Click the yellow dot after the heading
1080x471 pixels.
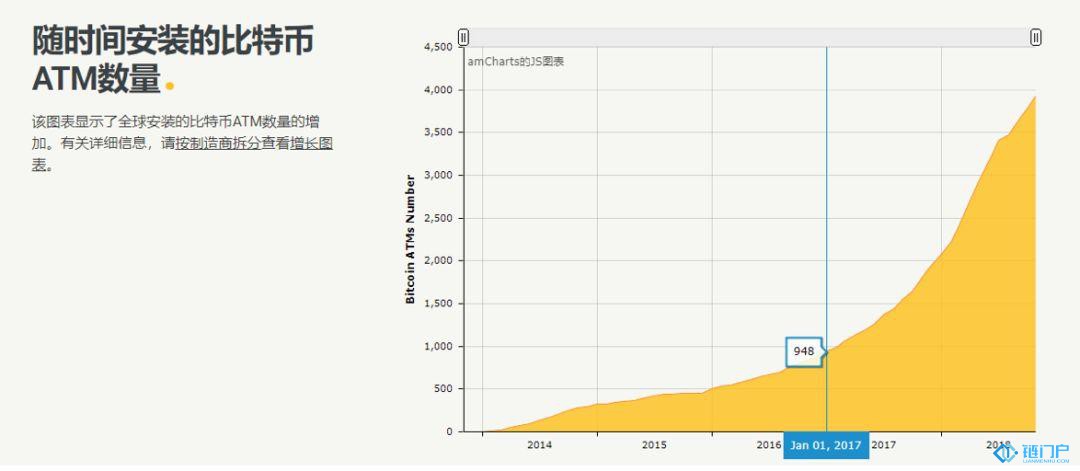point(170,85)
